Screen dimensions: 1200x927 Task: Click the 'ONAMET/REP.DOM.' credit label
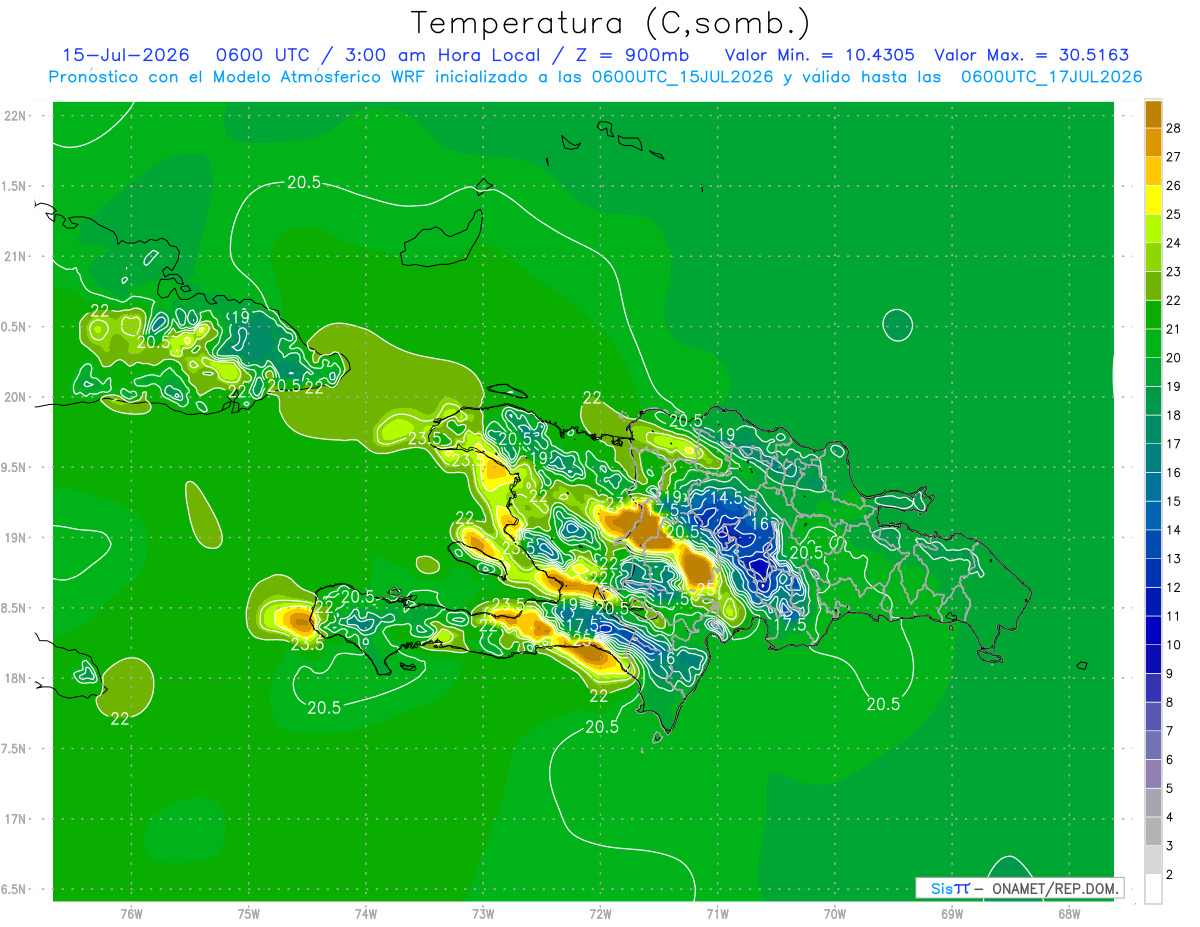tap(1053, 888)
